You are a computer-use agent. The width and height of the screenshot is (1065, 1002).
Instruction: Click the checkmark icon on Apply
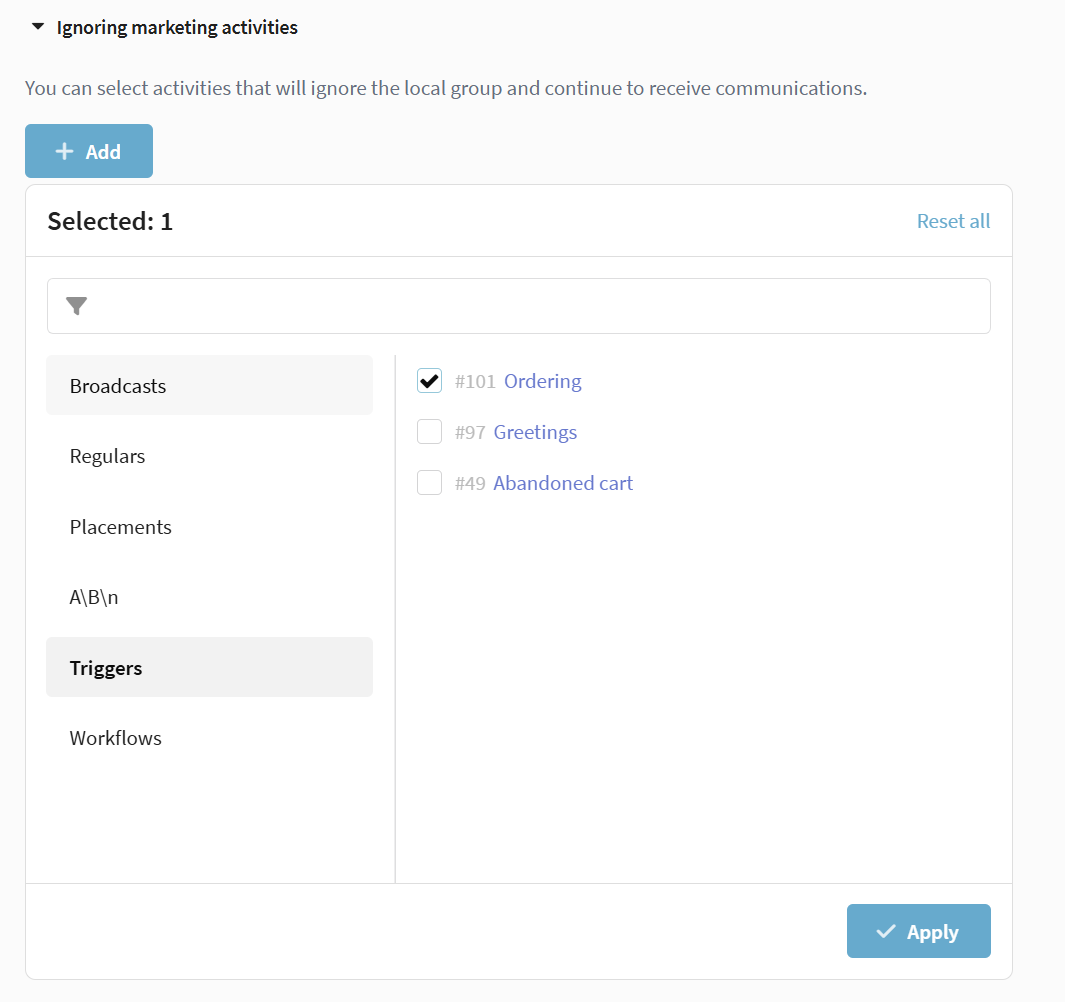[x=886, y=932]
